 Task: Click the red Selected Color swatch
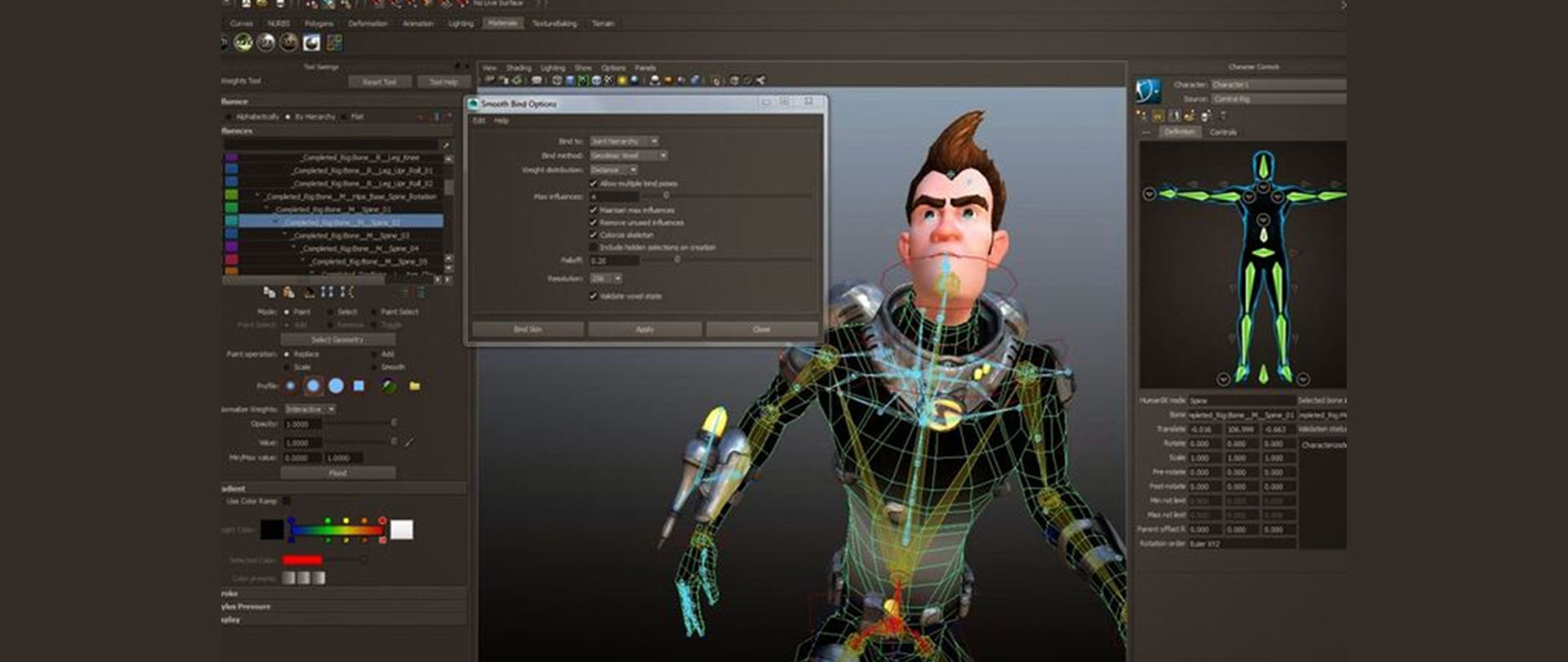tap(302, 560)
